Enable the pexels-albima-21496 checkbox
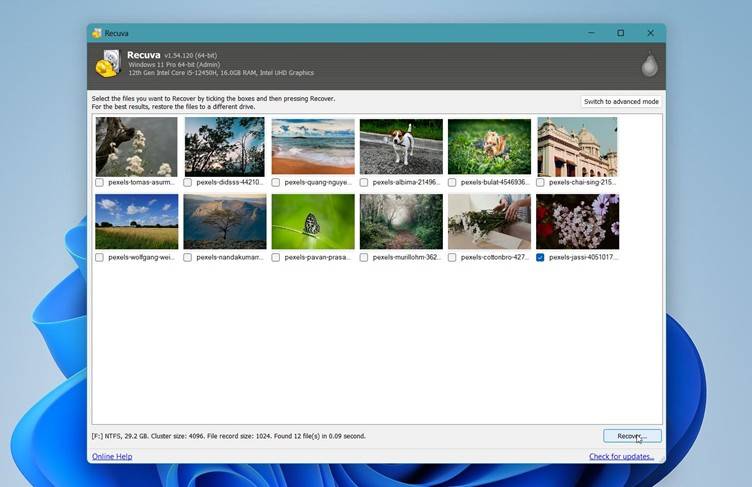Viewport: 752px width, 487px height. click(x=364, y=183)
